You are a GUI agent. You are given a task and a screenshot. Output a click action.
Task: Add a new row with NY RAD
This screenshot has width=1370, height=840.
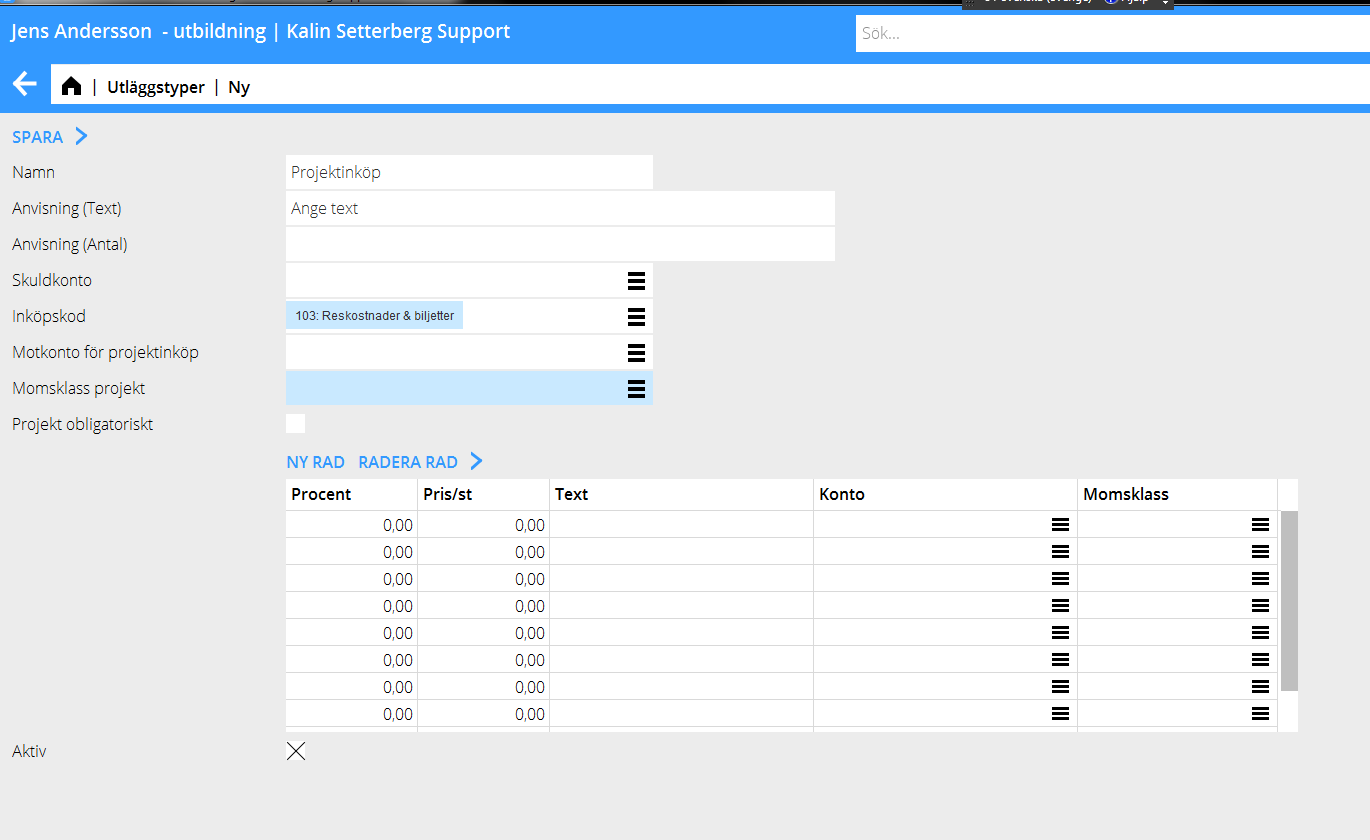(x=315, y=462)
